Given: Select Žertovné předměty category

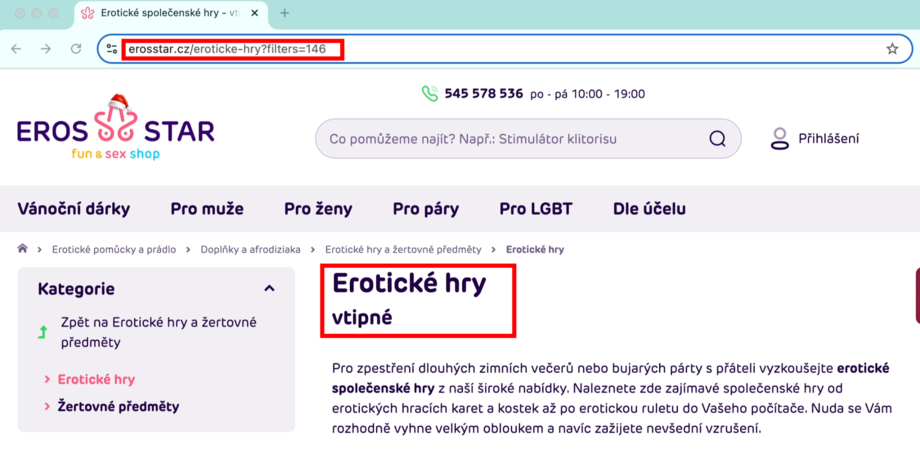Looking at the screenshot, I should coord(119,406).
